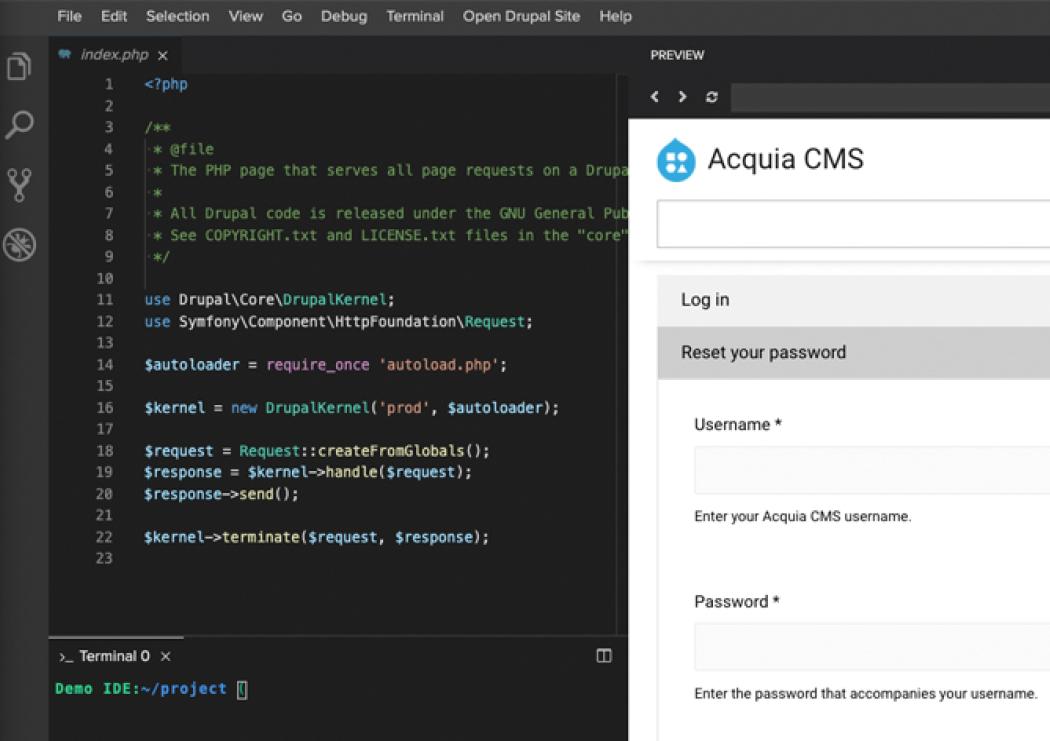Open the Source Control panel

(x=21, y=184)
